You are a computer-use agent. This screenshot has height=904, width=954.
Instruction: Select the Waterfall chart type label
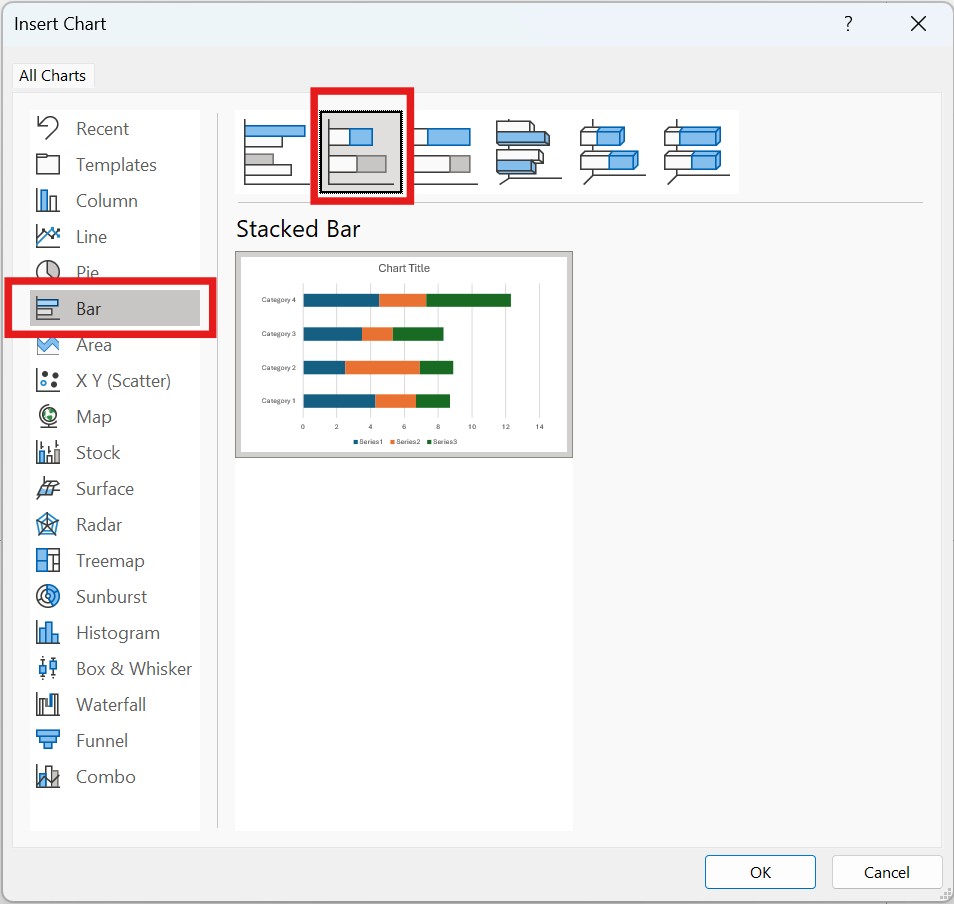tap(111, 704)
